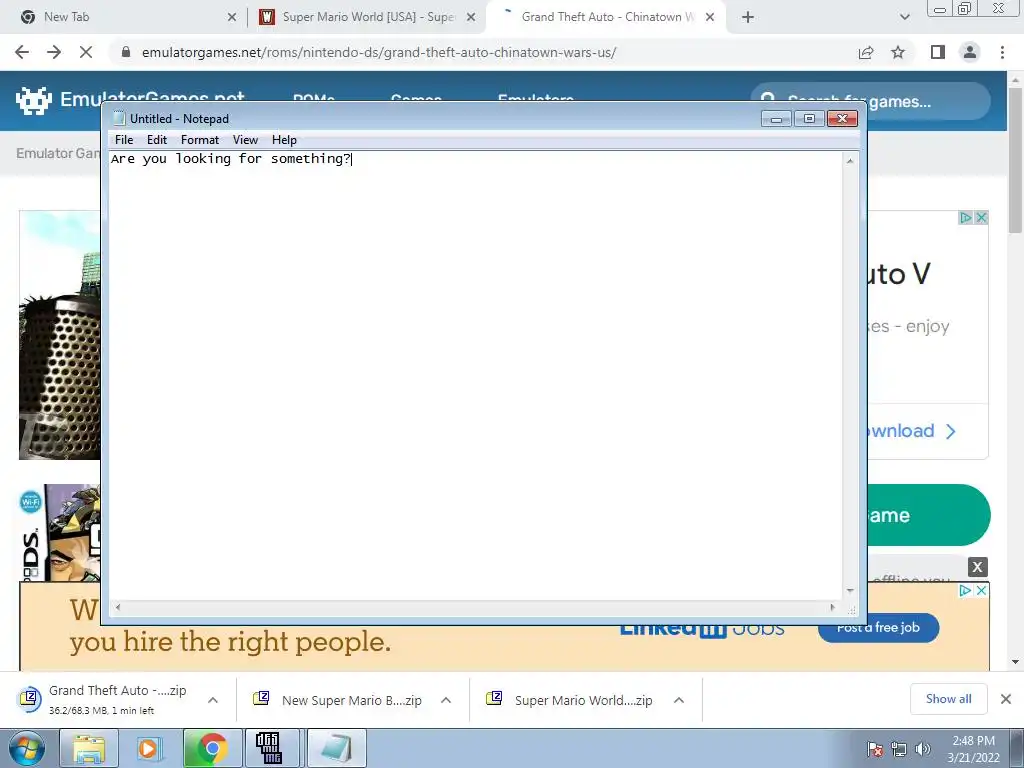Viewport: 1024px width, 768px height.
Task: Open New Super Mario B zip download
Action: click(340, 700)
